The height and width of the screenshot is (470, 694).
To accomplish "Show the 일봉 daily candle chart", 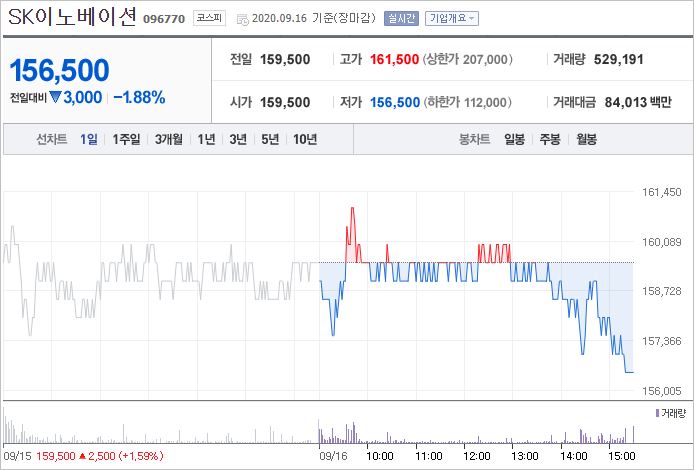I will click(x=514, y=139).
